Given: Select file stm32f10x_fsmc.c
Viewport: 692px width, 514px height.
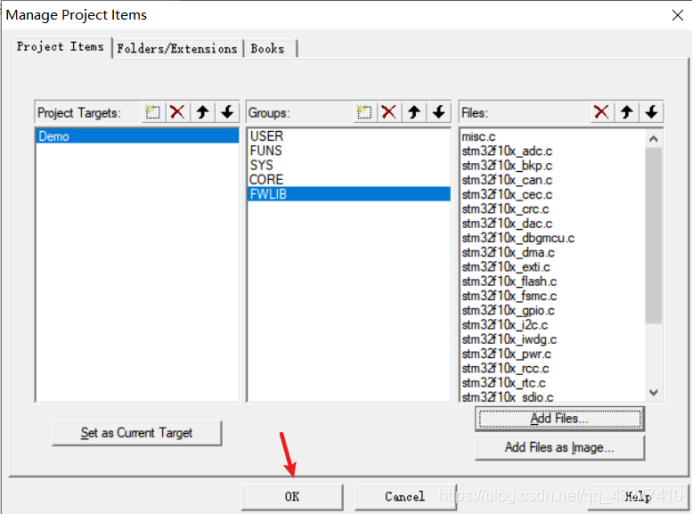Looking at the screenshot, I should click(x=553, y=296).
